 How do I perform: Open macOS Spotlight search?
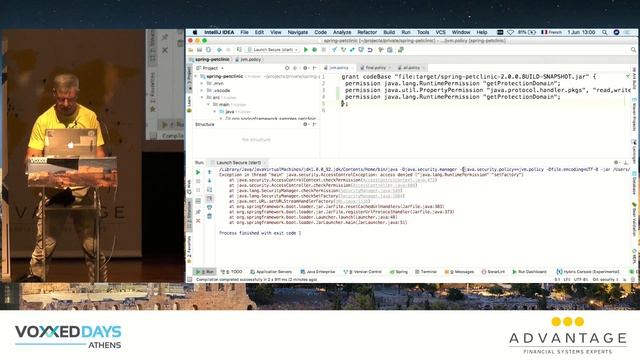coord(604,32)
